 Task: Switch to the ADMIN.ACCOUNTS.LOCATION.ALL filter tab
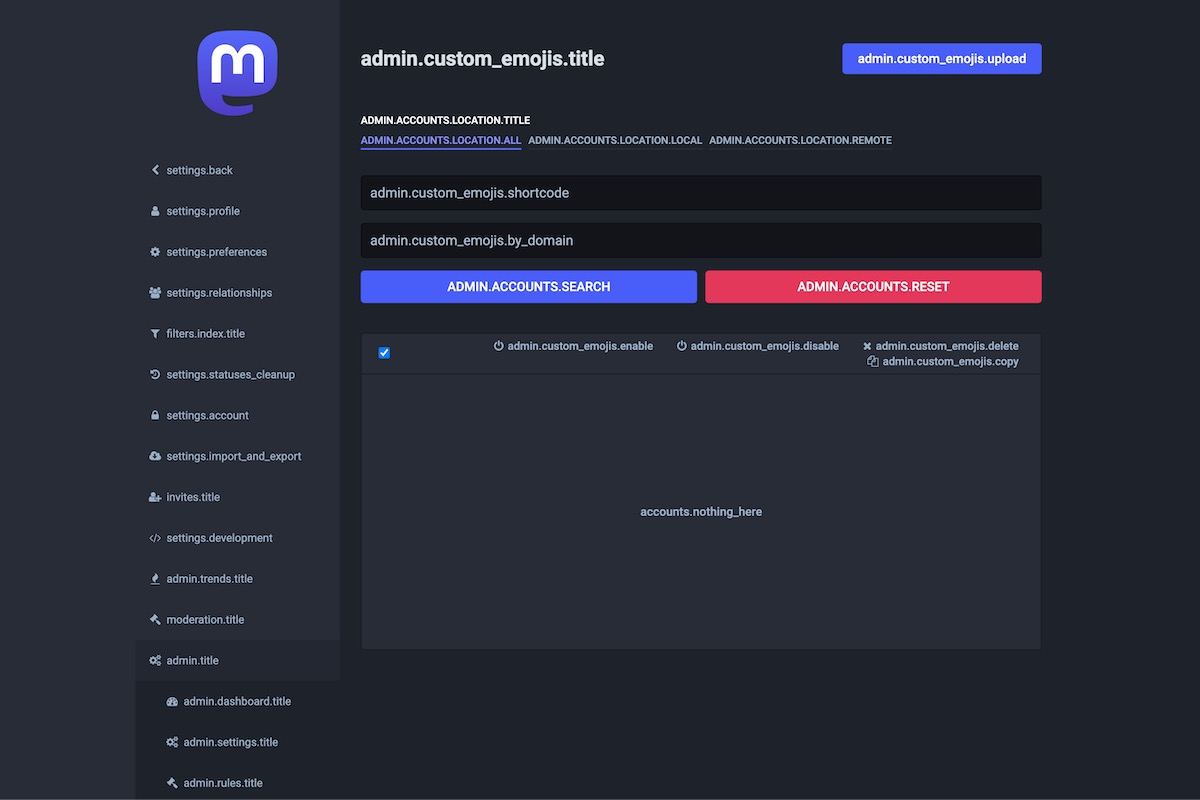[x=440, y=141]
